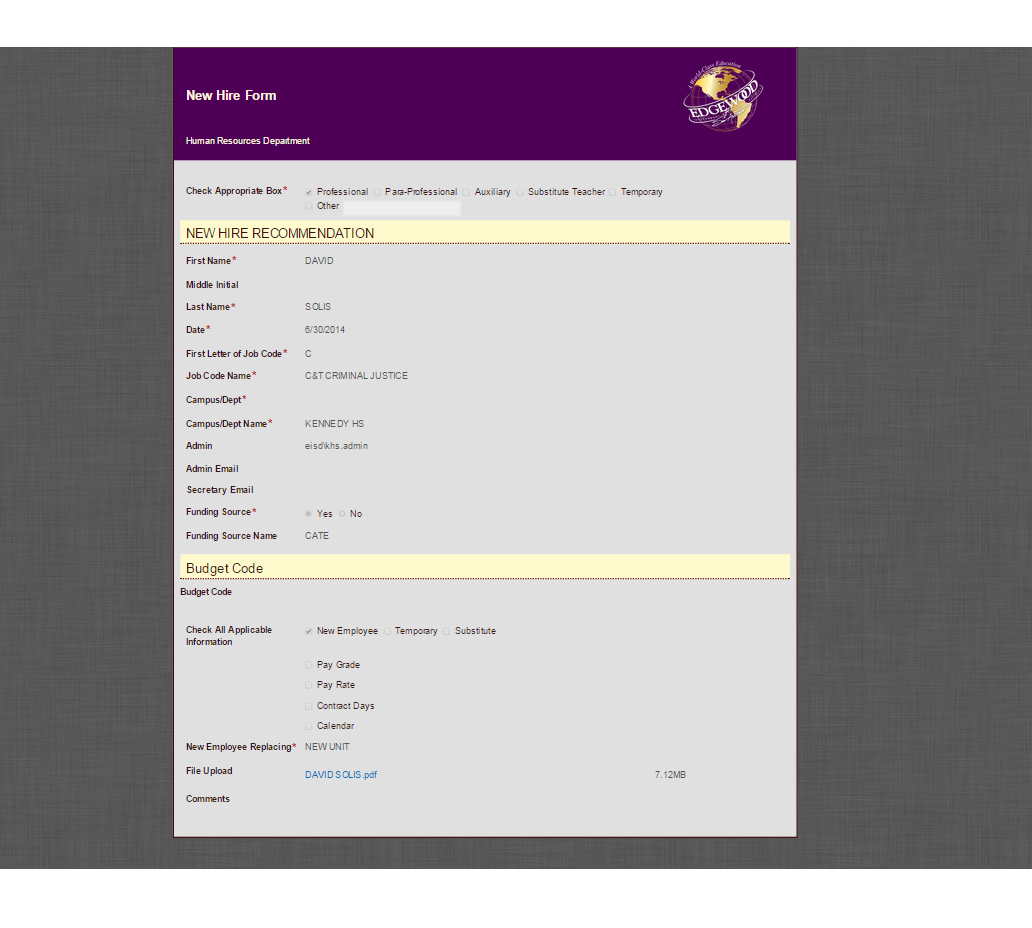The height and width of the screenshot is (928, 1032).
Task: Select the No funding source radio
Action: pyautogui.click(x=342, y=513)
